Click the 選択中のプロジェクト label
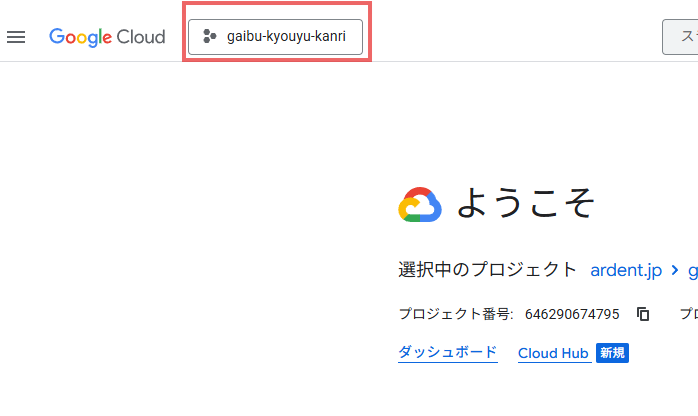This screenshot has width=698, height=416. coord(487,270)
